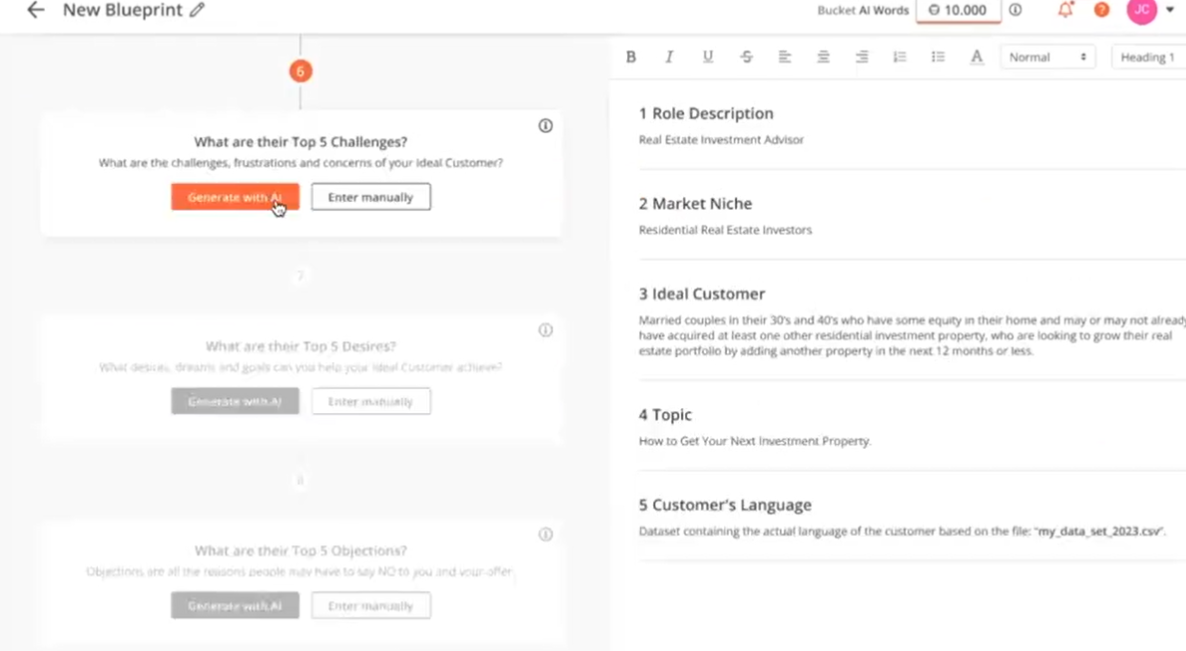The image size is (1186, 651).
Task: Enable center text alignment
Action: pyautogui.click(x=823, y=56)
